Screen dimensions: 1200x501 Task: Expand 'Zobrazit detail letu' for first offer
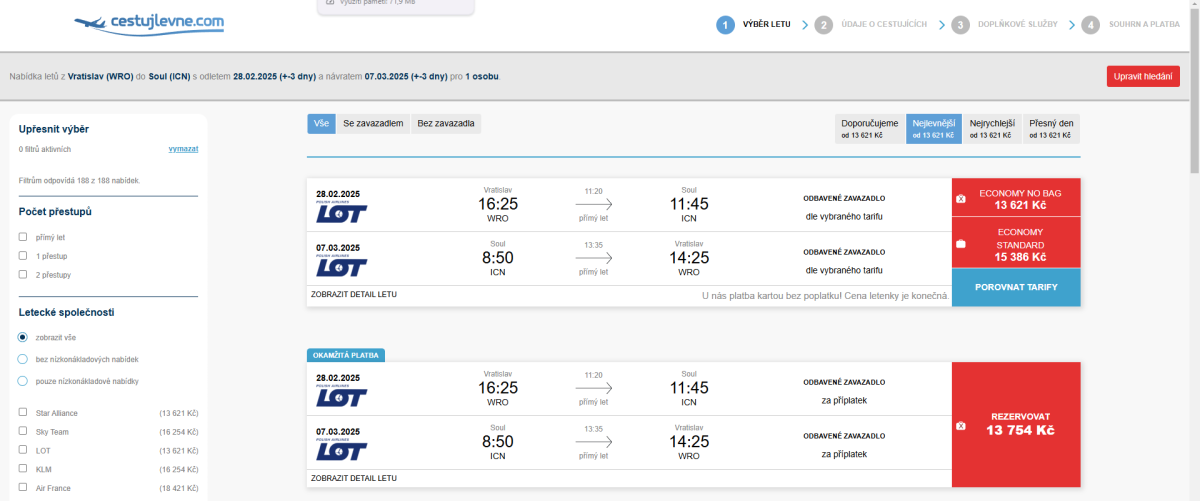[x=354, y=295]
